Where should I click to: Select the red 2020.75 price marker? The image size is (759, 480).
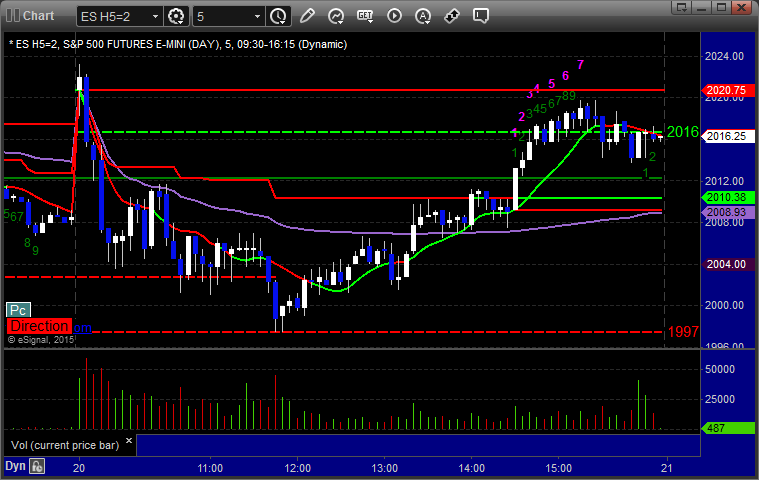(728, 90)
